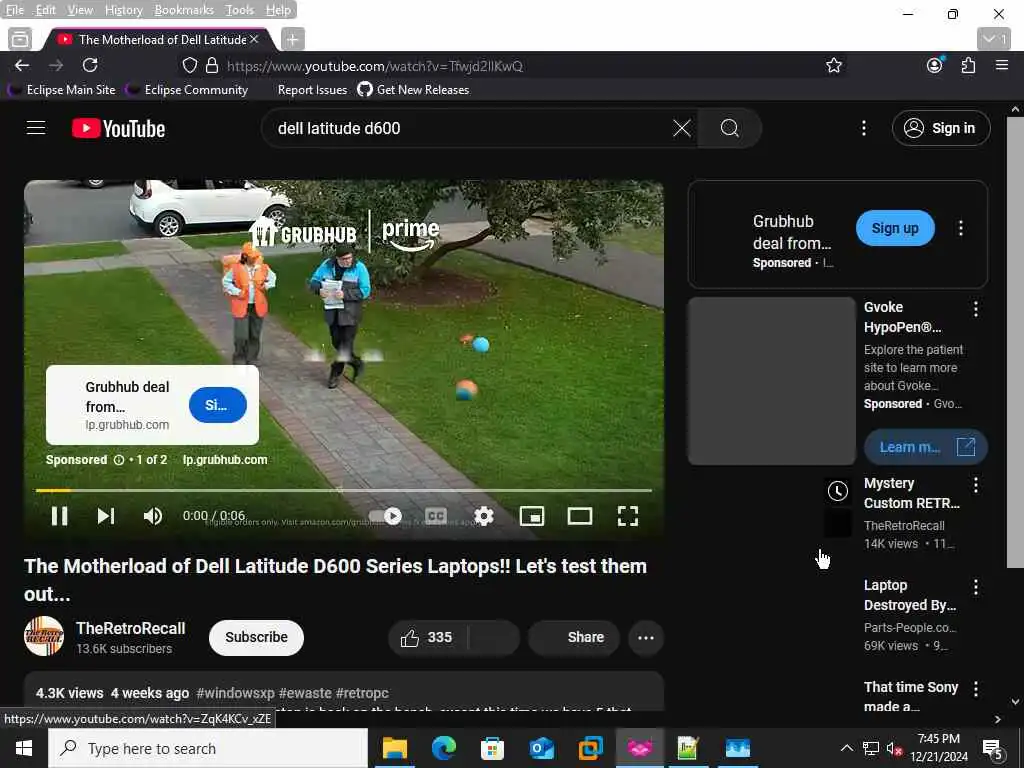Click the video progress bar
The height and width of the screenshot is (768, 1024).
click(344, 490)
